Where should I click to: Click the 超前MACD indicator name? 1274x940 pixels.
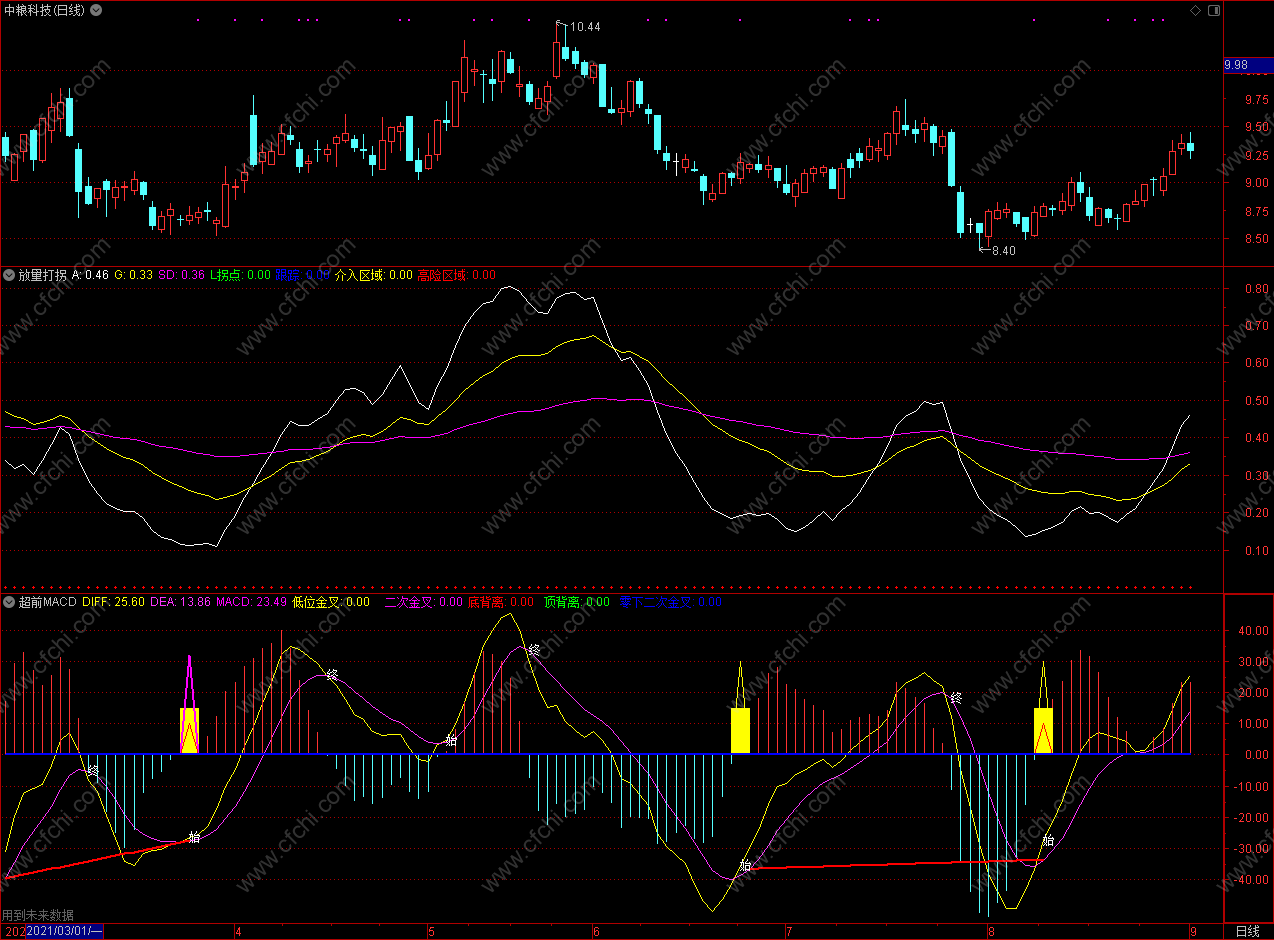[47, 602]
